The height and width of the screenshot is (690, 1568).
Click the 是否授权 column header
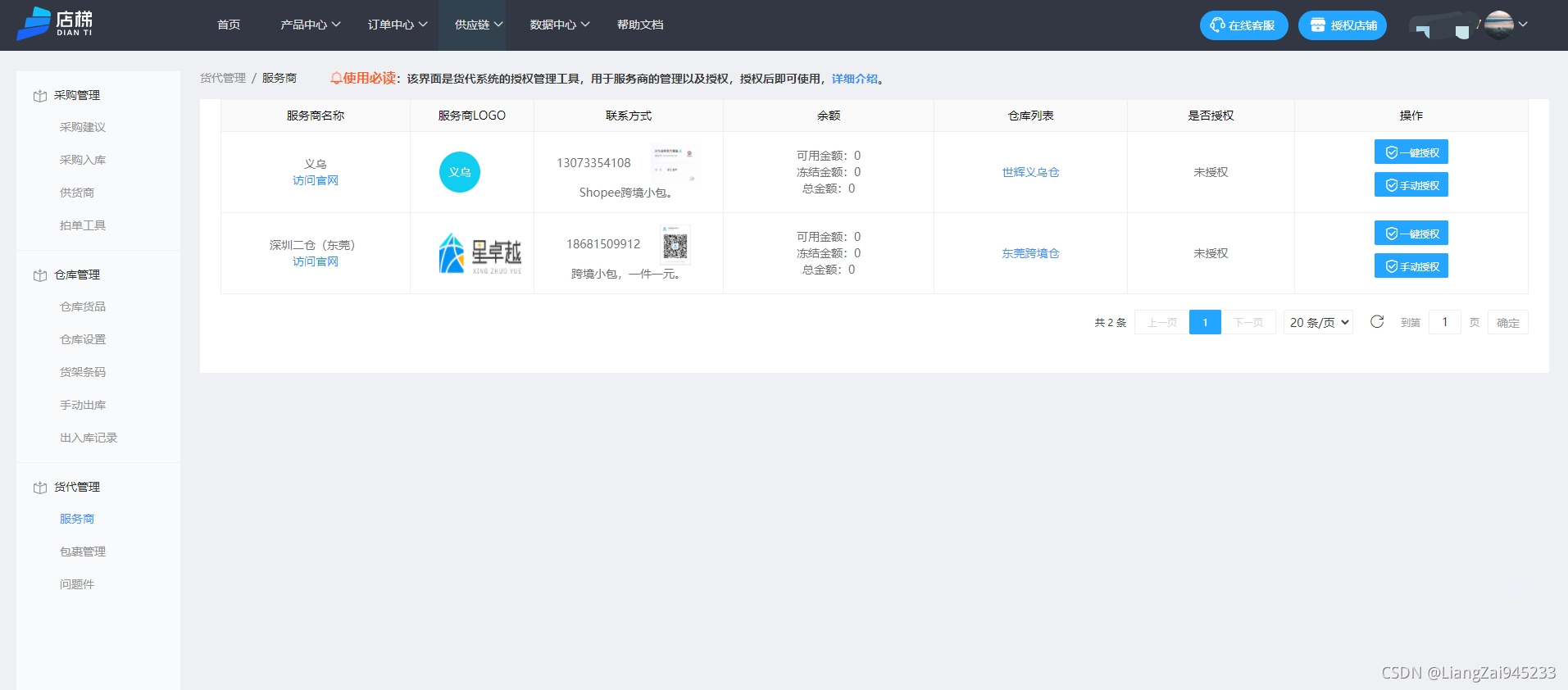(1211, 116)
